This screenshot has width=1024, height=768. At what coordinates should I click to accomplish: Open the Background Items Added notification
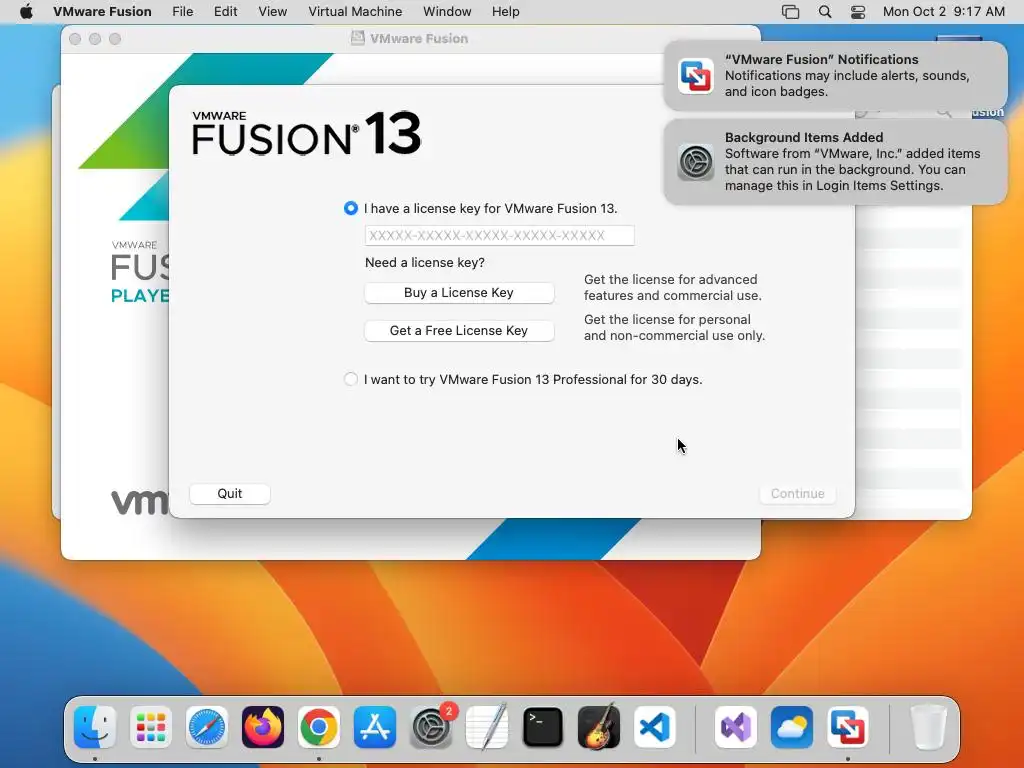pyautogui.click(x=836, y=161)
